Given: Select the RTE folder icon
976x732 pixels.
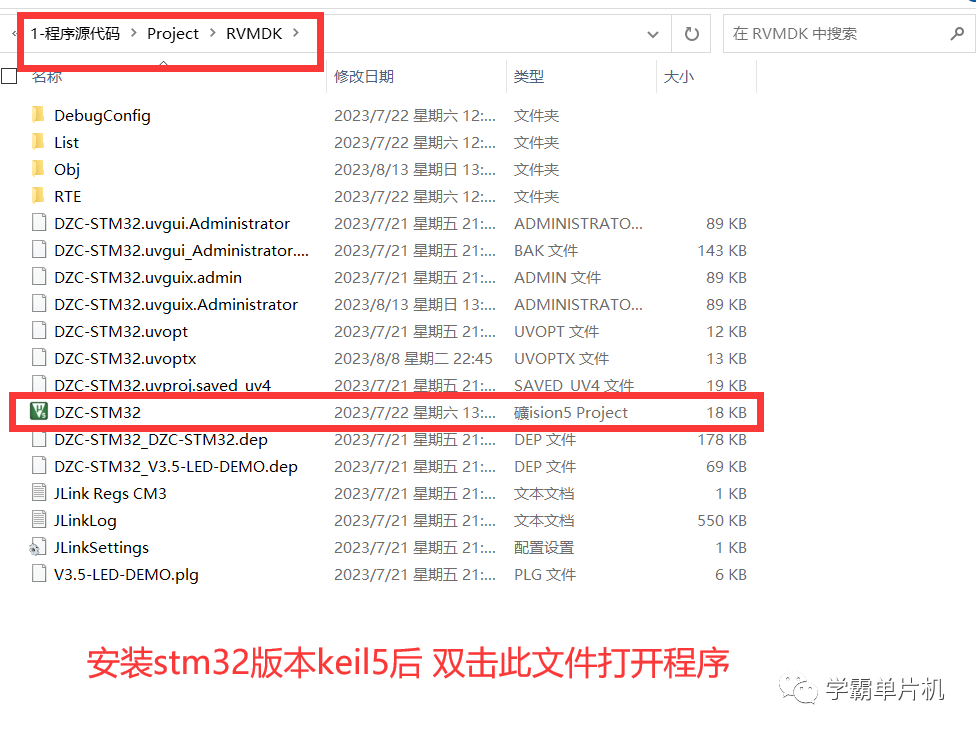Looking at the screenshot, I should pos(39,196).
